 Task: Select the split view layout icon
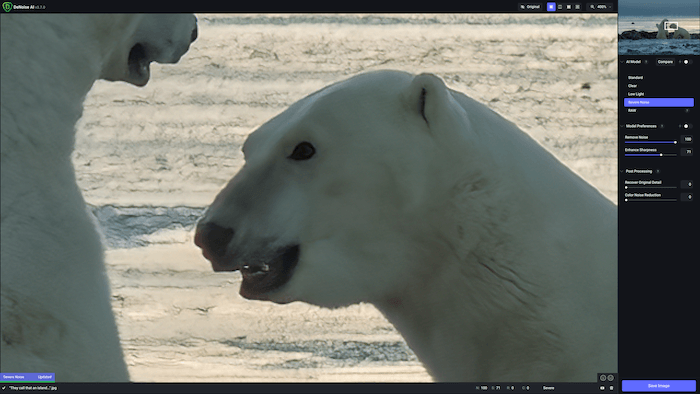click(x=560, y=7)
